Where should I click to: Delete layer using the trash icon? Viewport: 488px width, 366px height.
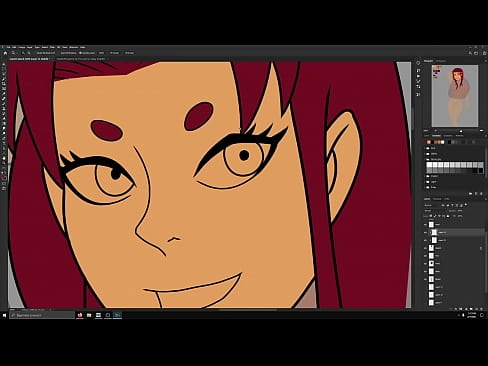click(481, 309)
